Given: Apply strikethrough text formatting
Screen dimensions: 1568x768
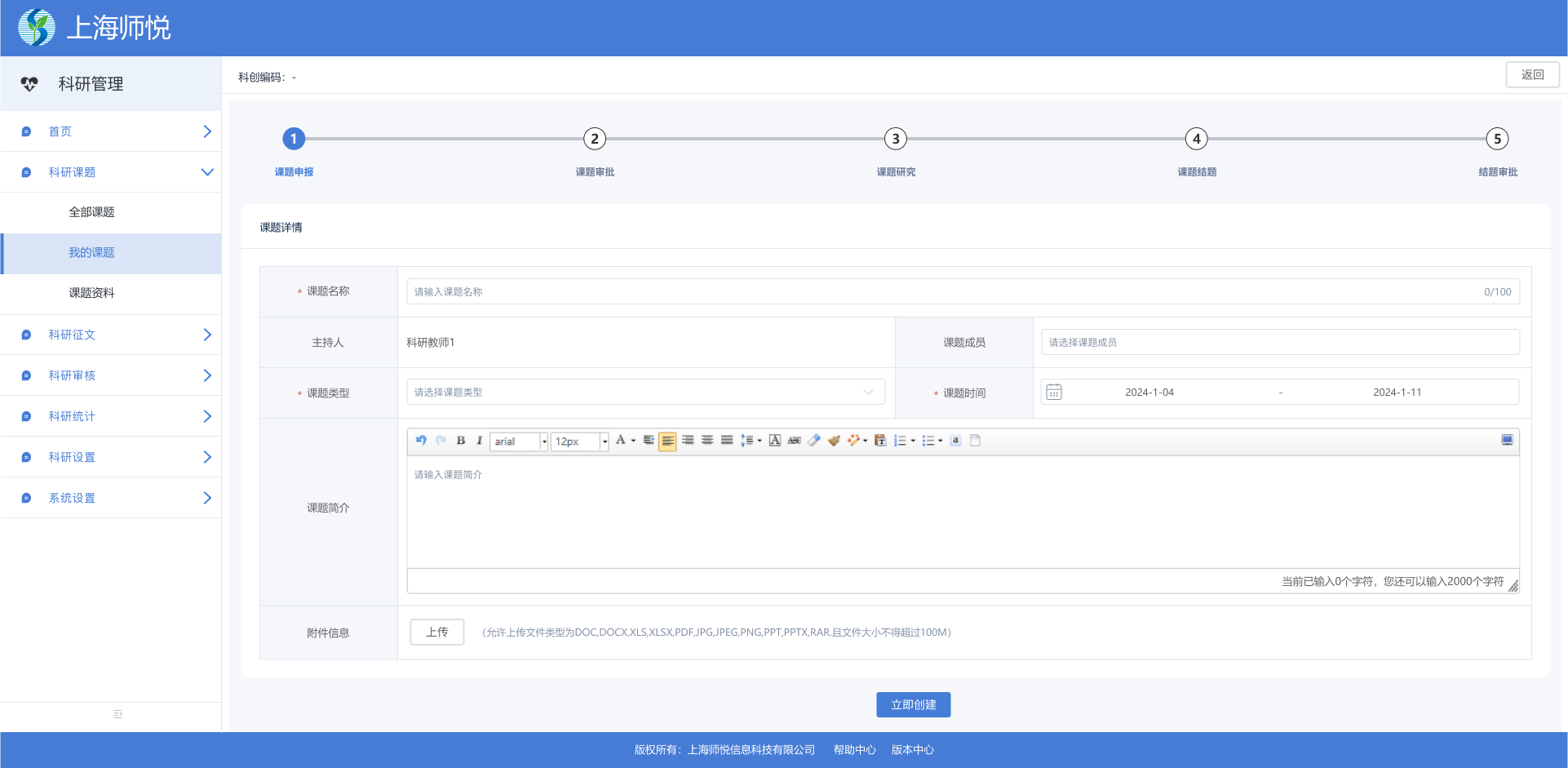Looking at the screenshot, I should (x=794, y=441).
